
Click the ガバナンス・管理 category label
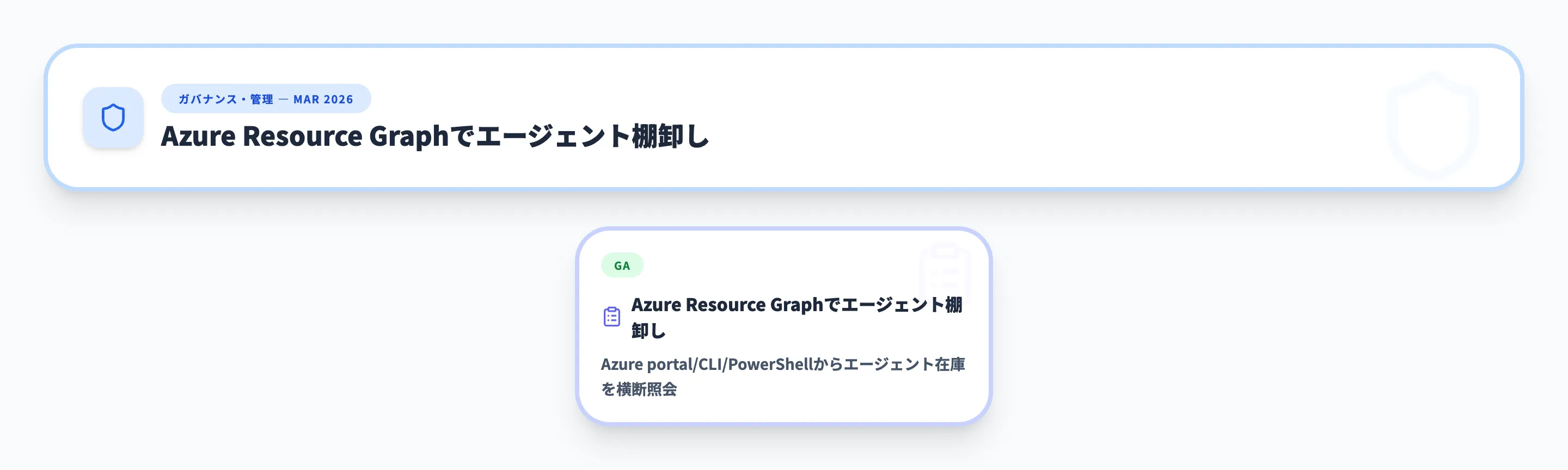point(226,99)
